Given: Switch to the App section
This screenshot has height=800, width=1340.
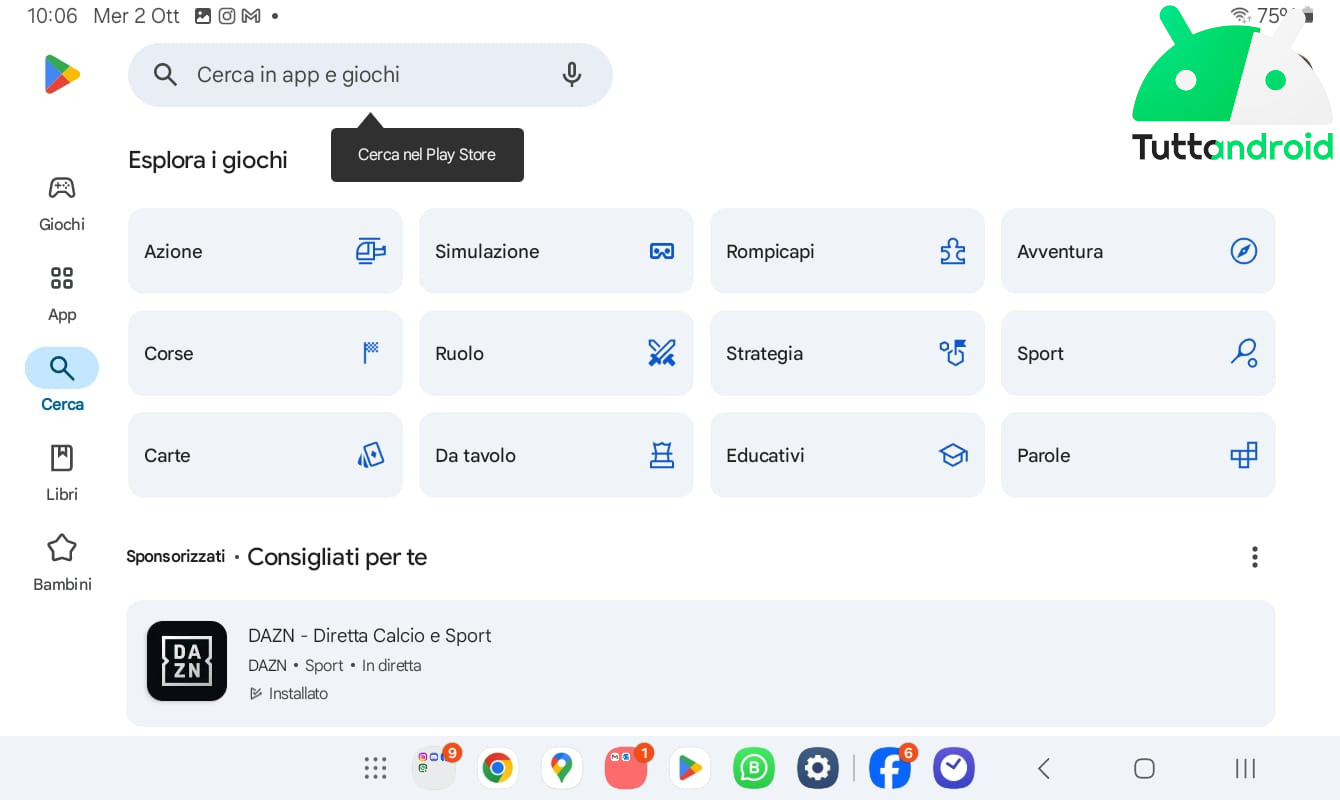Looking at the screenshot, I should (x=62, y=293).
